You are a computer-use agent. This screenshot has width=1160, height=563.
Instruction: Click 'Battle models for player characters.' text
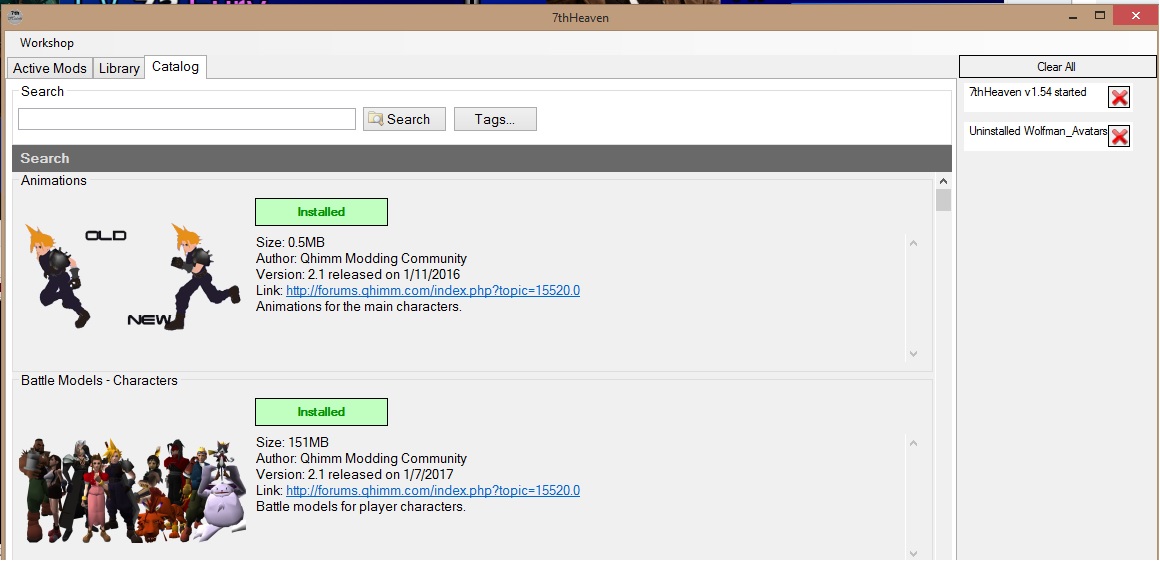[x=361, y=507]
